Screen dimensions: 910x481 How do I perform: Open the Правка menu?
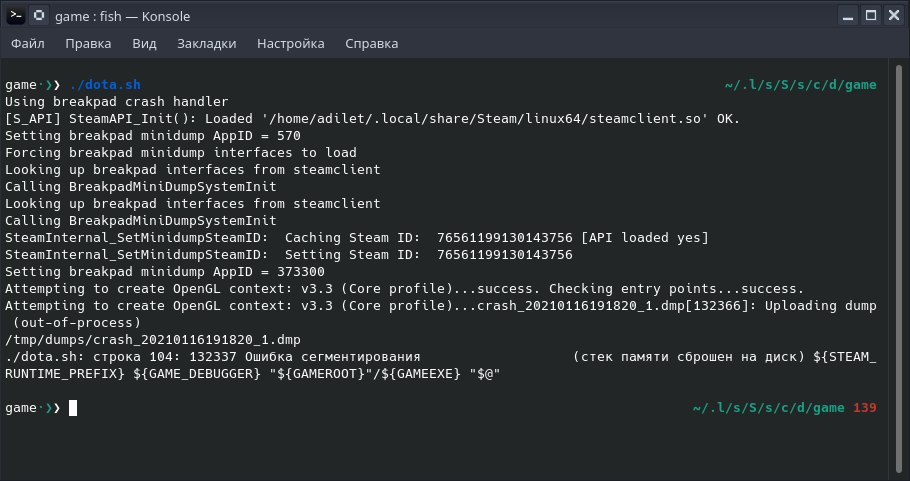[88, 44]
